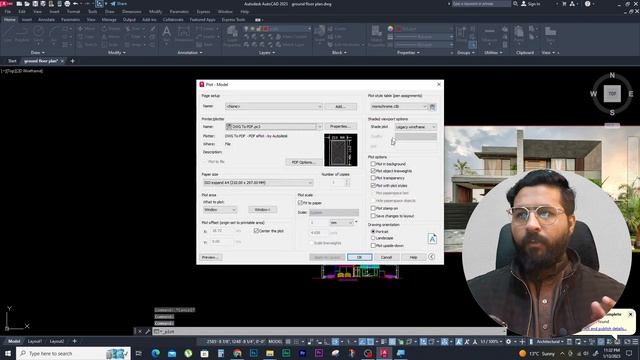Viewport: 640px width, 360px height.
Task: Click Cancel in the Plot dialog
Action: (x=386, y=257)
